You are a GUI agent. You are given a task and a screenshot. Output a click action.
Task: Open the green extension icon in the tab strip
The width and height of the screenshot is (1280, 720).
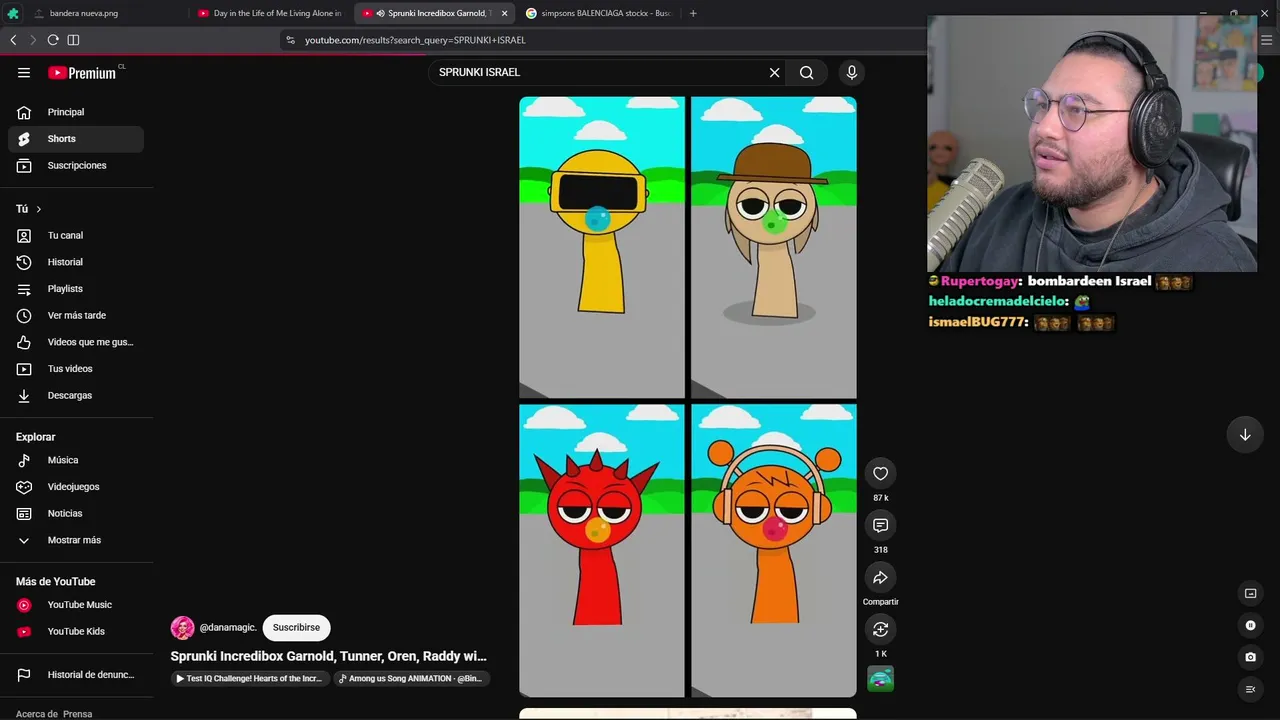[x=13, y=13]
